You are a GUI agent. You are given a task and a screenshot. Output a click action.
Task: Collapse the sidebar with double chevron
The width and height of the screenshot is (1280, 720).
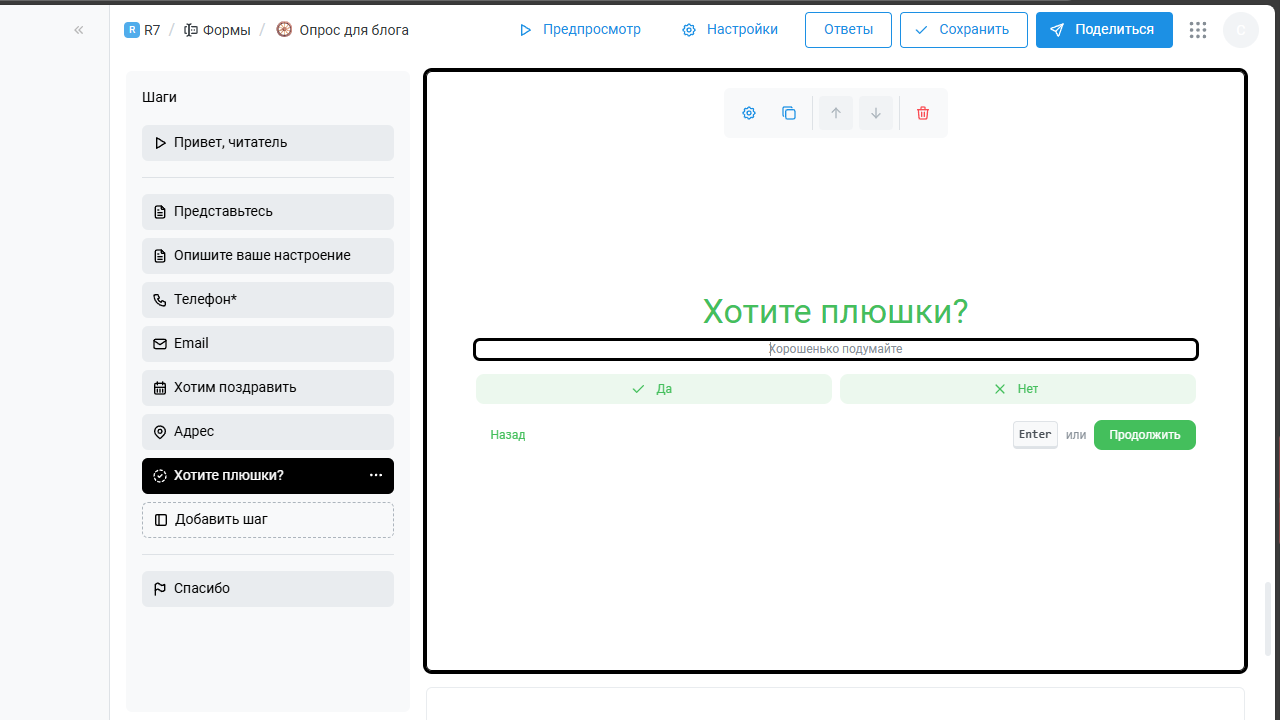click(x=78, y=30)
